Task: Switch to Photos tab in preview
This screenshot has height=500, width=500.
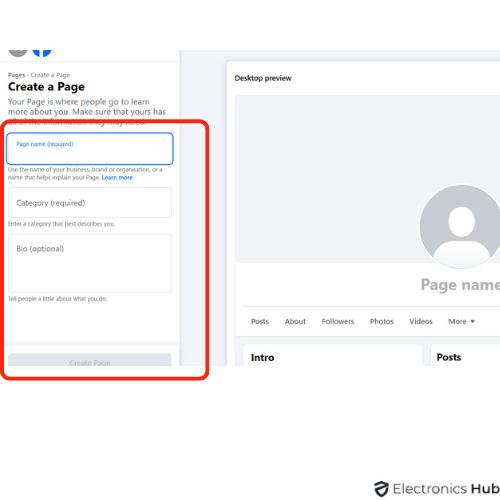Action: [382, 321]
